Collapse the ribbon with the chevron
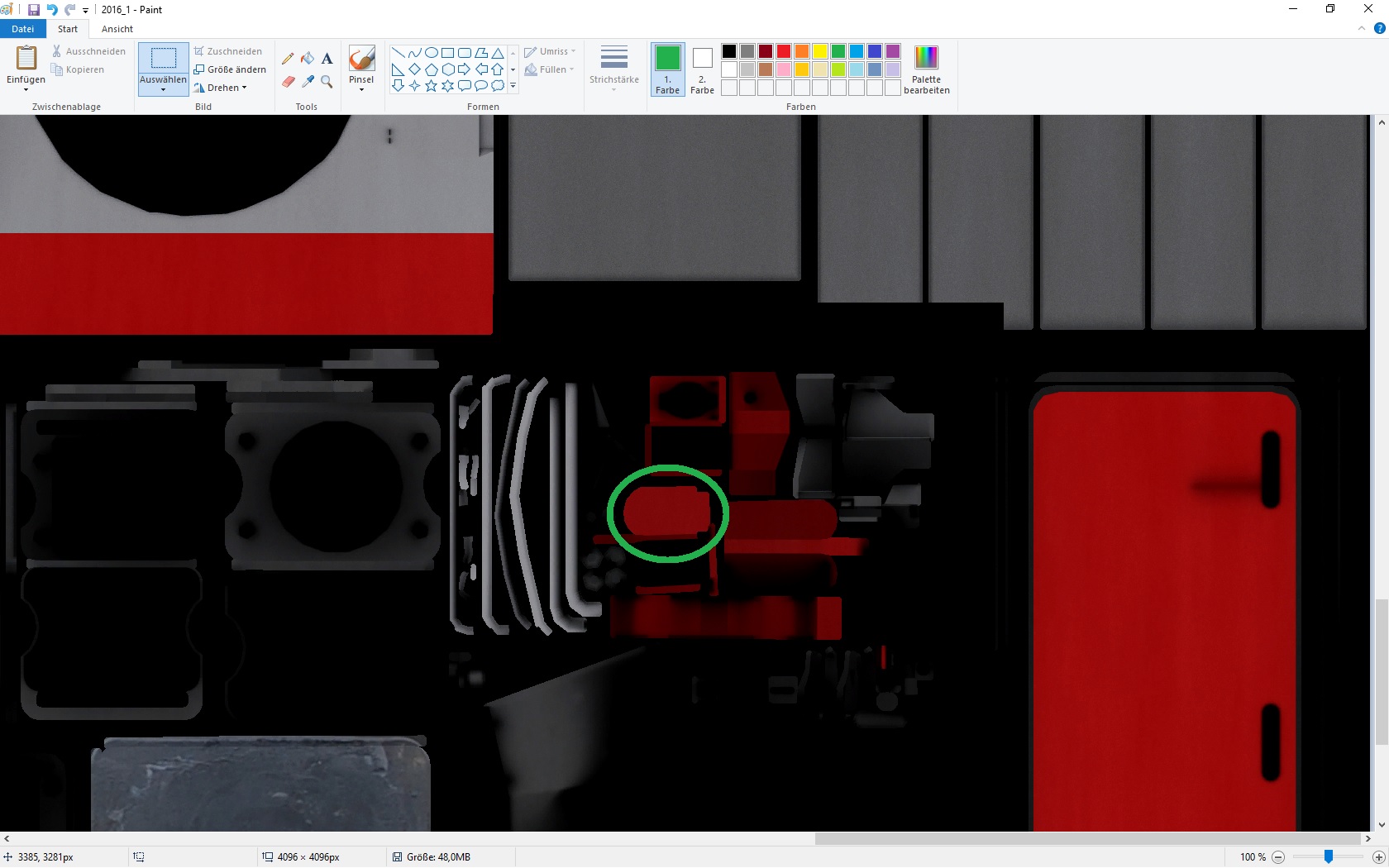The height and width of the screenshot is (868, 1389). tap(1362, 29)
